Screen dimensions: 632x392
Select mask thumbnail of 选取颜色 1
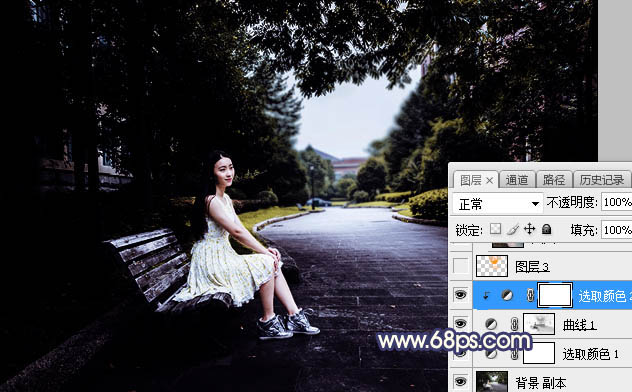point(539,353)
